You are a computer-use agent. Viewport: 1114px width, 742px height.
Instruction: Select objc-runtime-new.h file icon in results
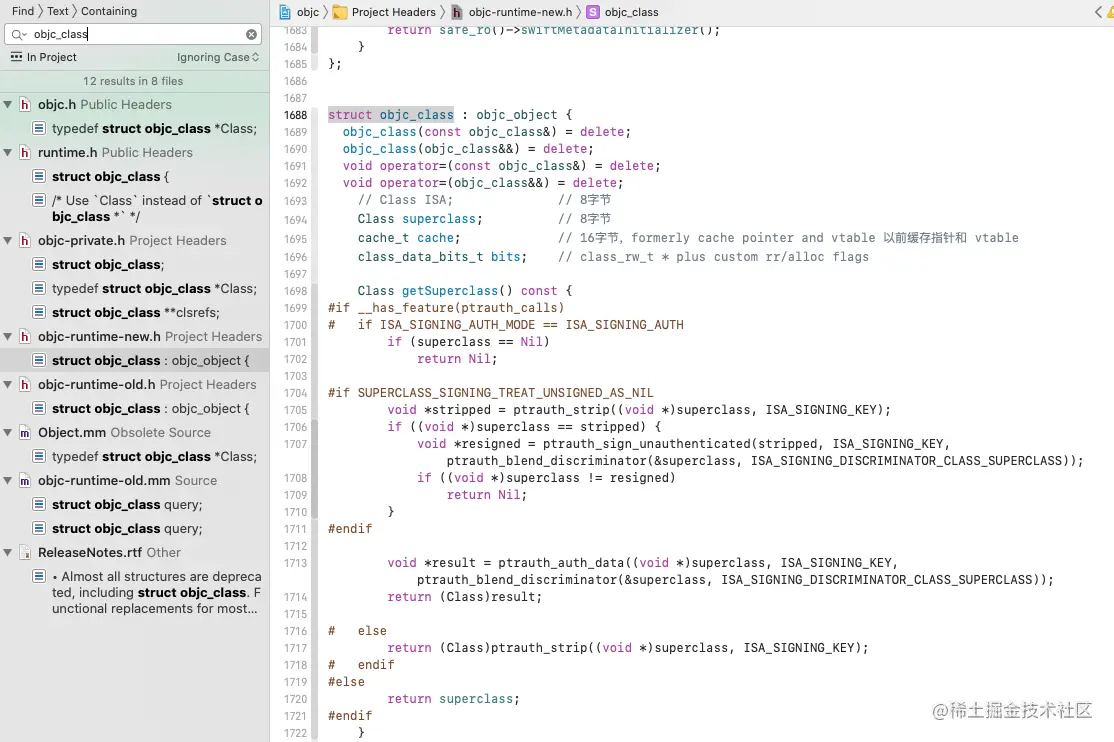(x=25, y=336)
